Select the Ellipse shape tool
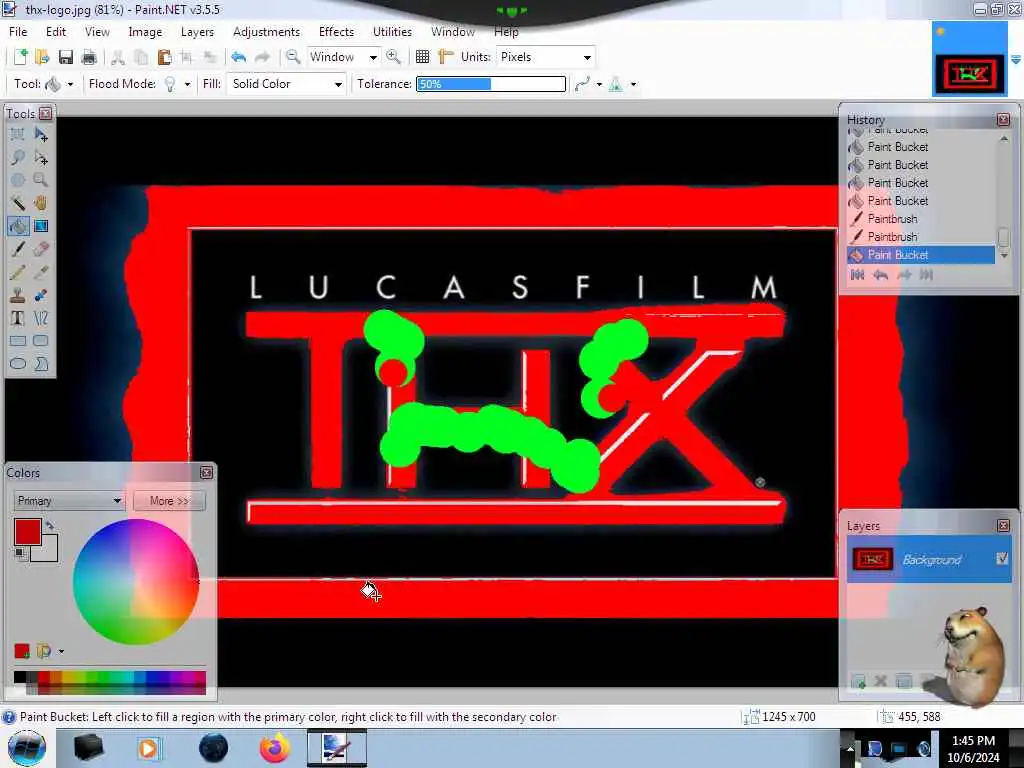The width and height of the screenshot is (1024, 768). coord(18,364)
